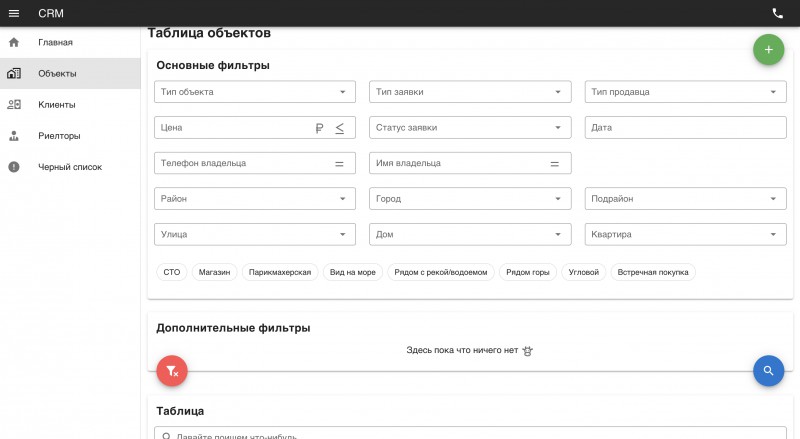The width and height of the screenshot is (800, 439).
Task: Open the Статус заявки dropdown
Action: 470,128
